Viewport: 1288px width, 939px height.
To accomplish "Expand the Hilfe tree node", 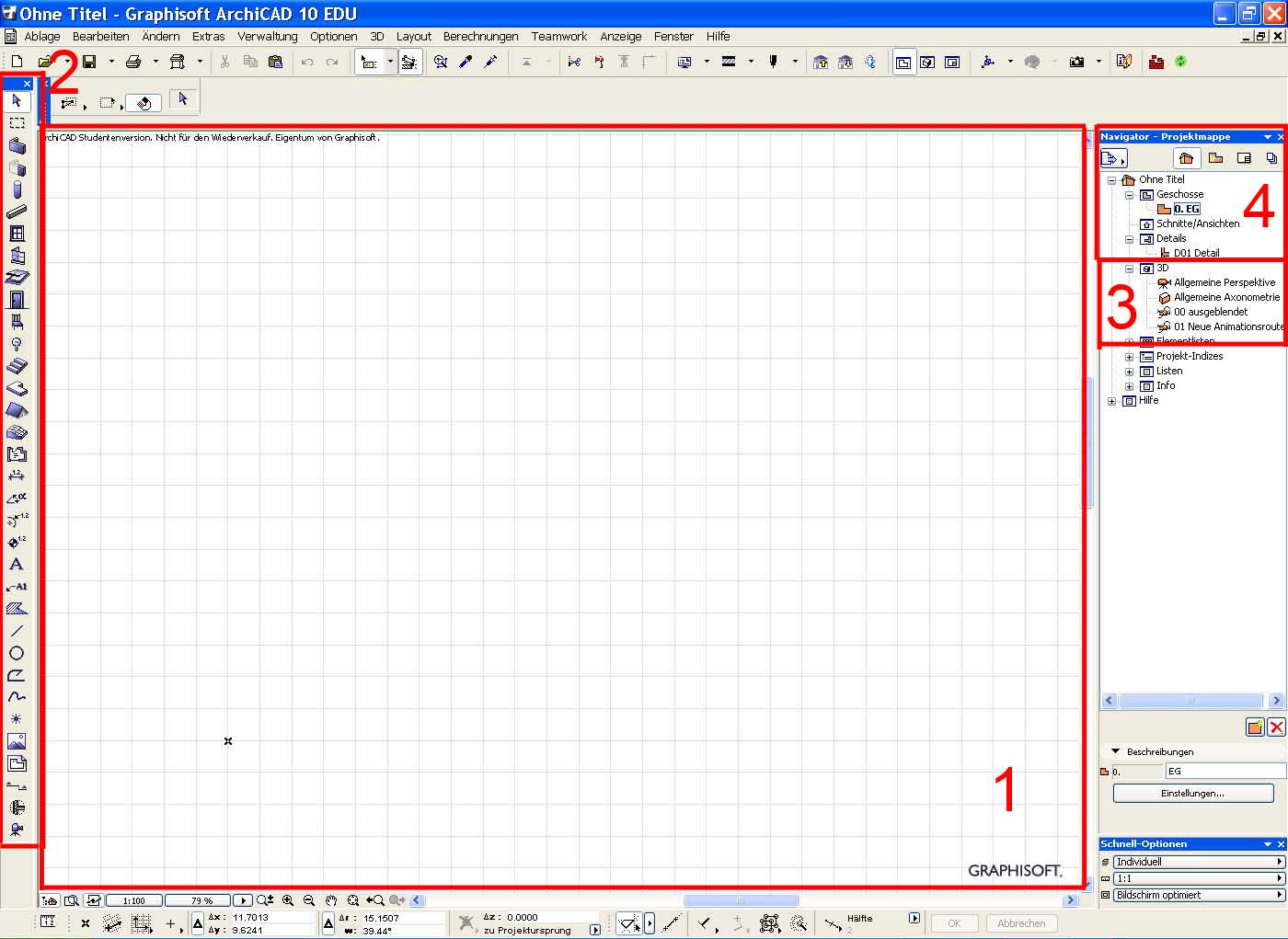I will (x=1112, y=401).
